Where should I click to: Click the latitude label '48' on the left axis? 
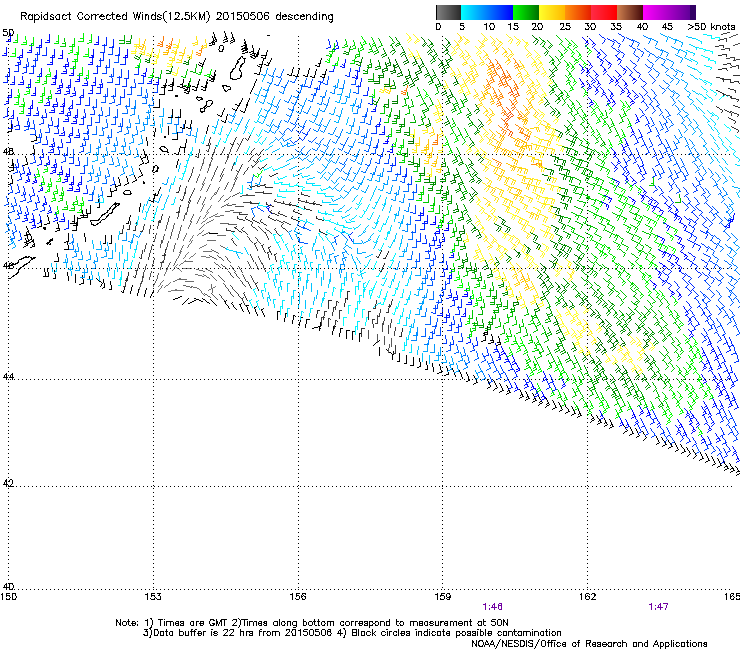click(x=8, y=151)
